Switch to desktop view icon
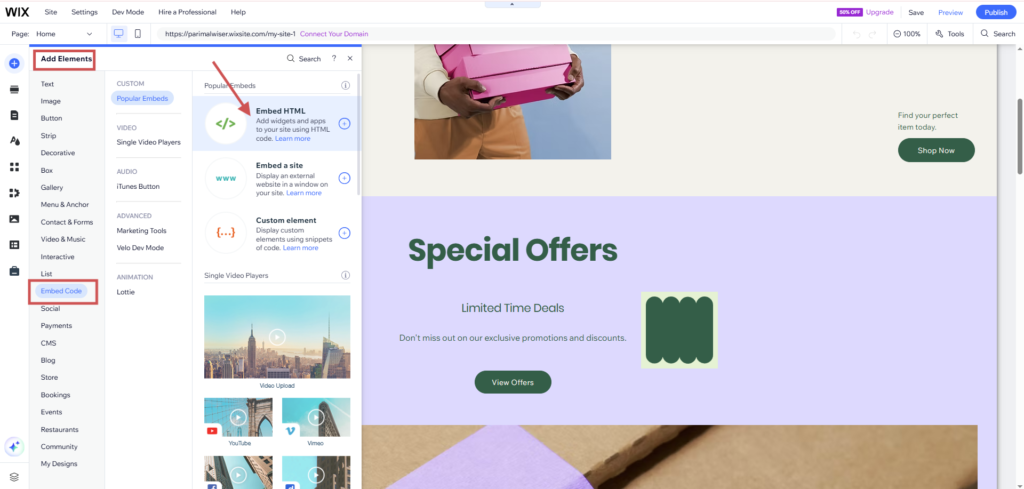This screenshot has height=489, width=1024. (x=119, y=33)
